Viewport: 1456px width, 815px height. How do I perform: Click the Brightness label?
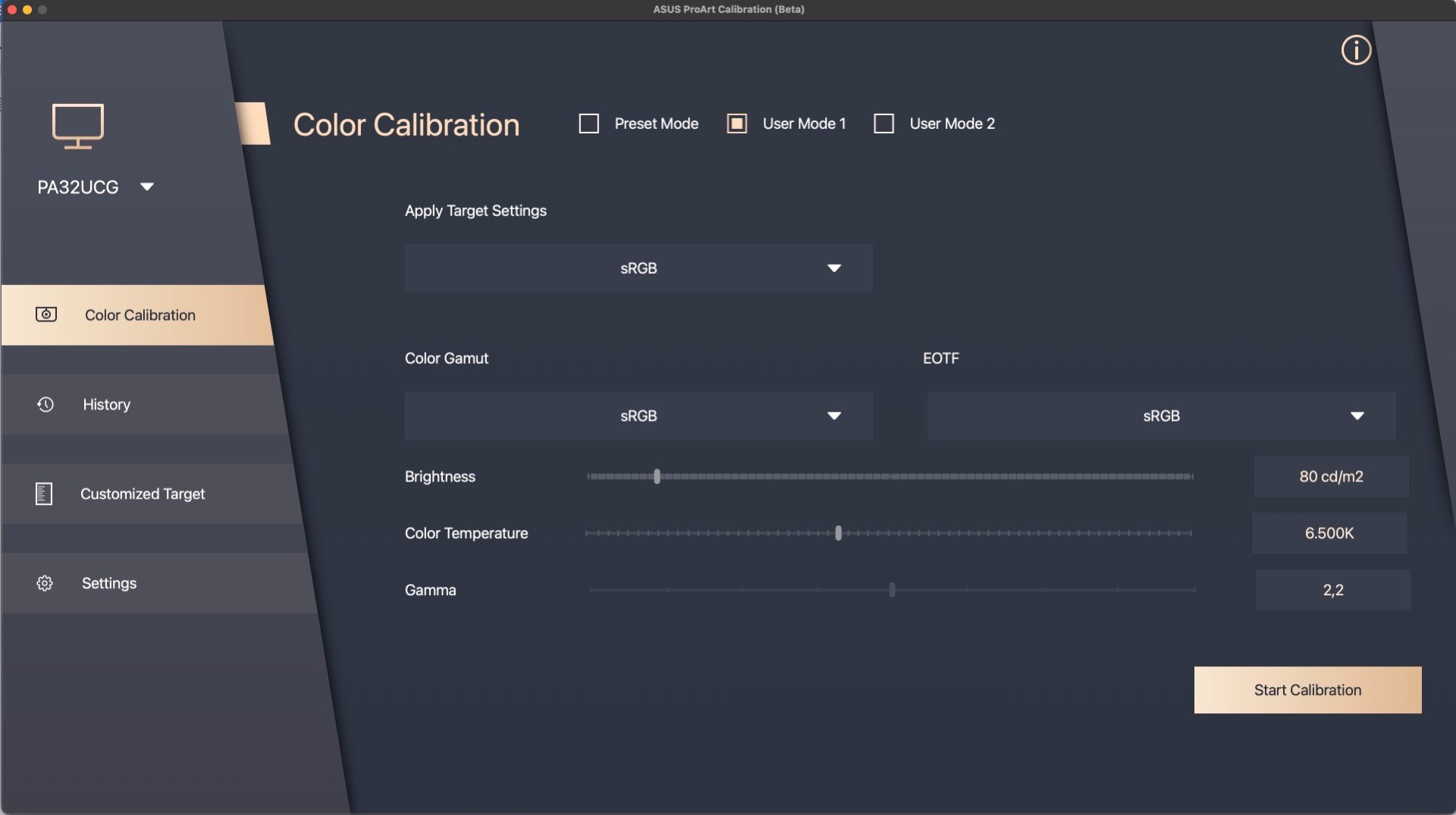pos(440,476)
